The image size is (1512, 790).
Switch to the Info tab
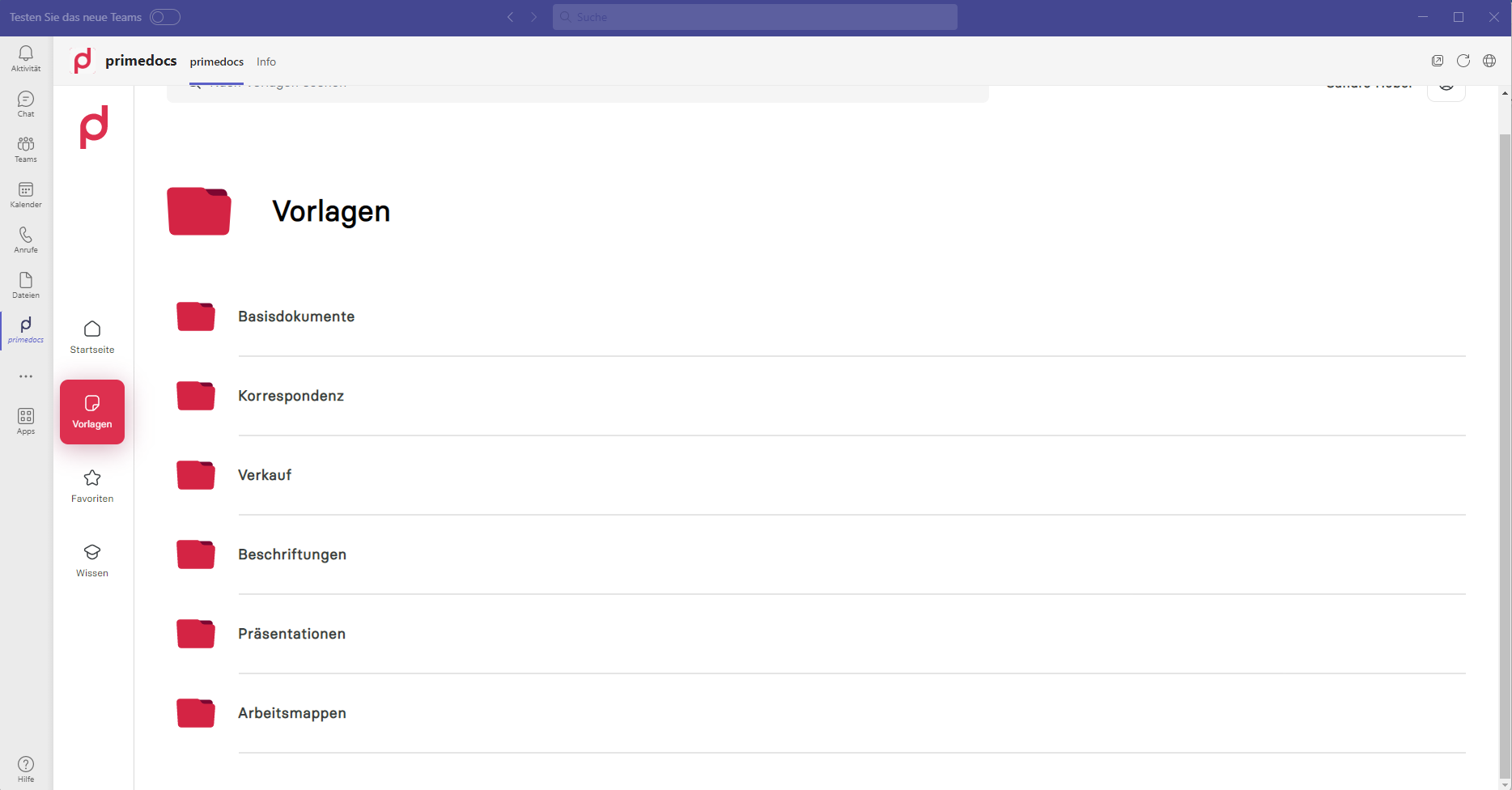[x=266, y=62]
